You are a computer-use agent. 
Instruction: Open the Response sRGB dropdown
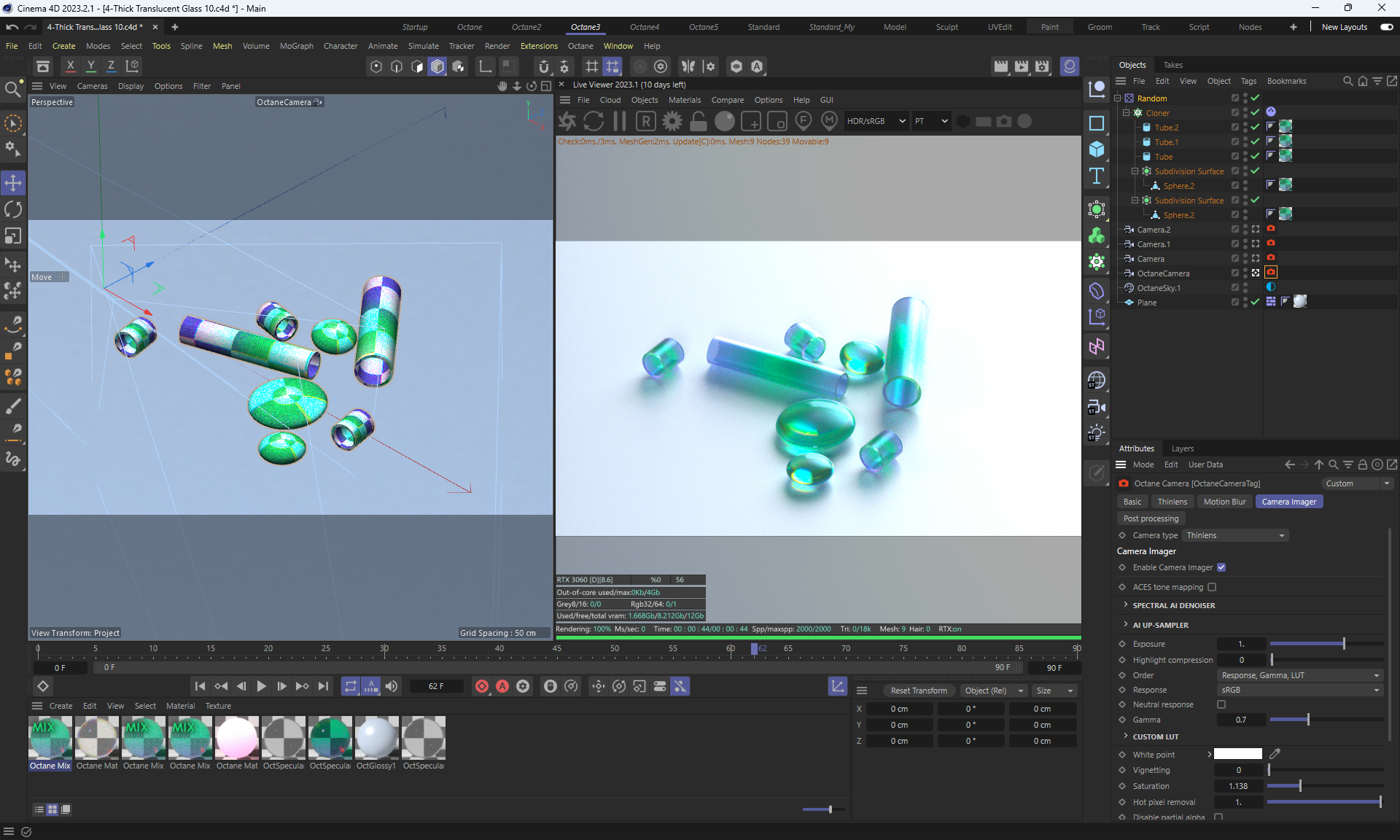(1299, 690)
